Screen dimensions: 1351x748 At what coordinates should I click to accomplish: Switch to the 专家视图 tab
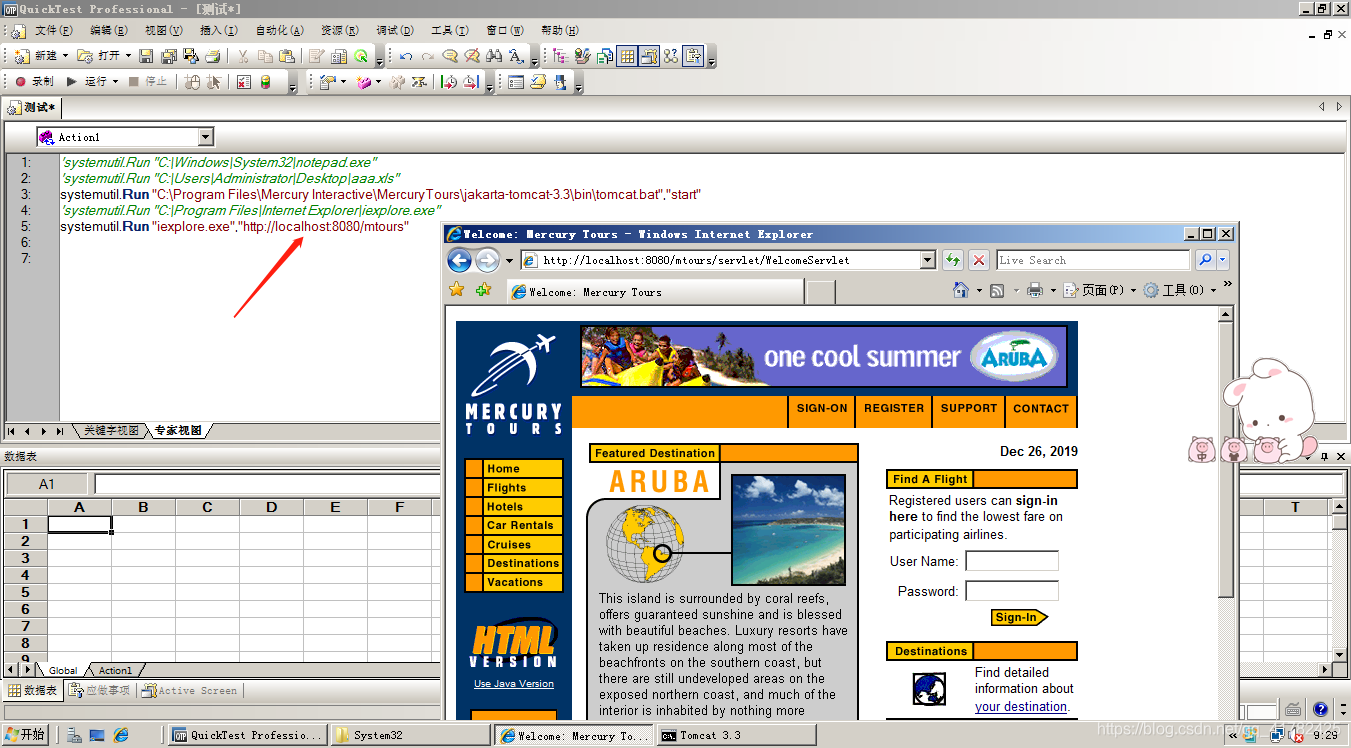point(178,431)
